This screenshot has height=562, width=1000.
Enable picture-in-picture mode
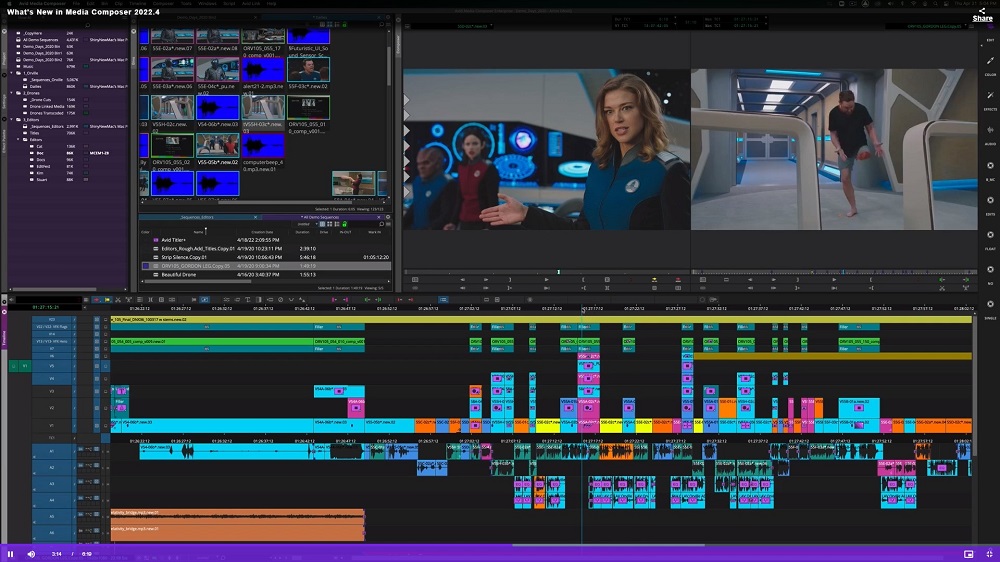click(968, 554)
